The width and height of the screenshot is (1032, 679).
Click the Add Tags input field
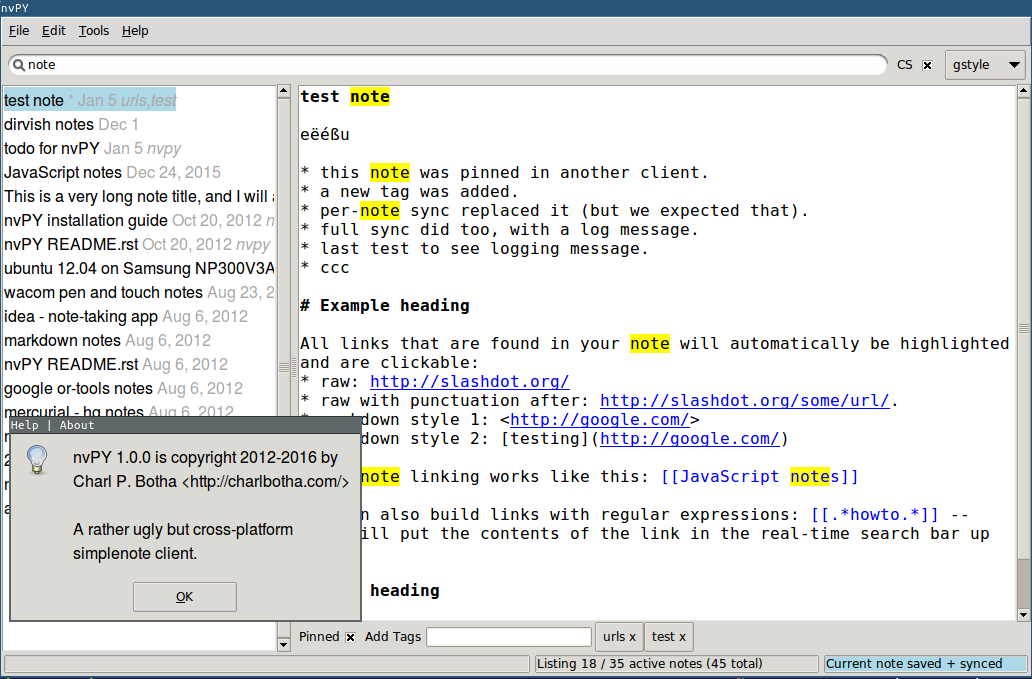(x=509, y=637)
